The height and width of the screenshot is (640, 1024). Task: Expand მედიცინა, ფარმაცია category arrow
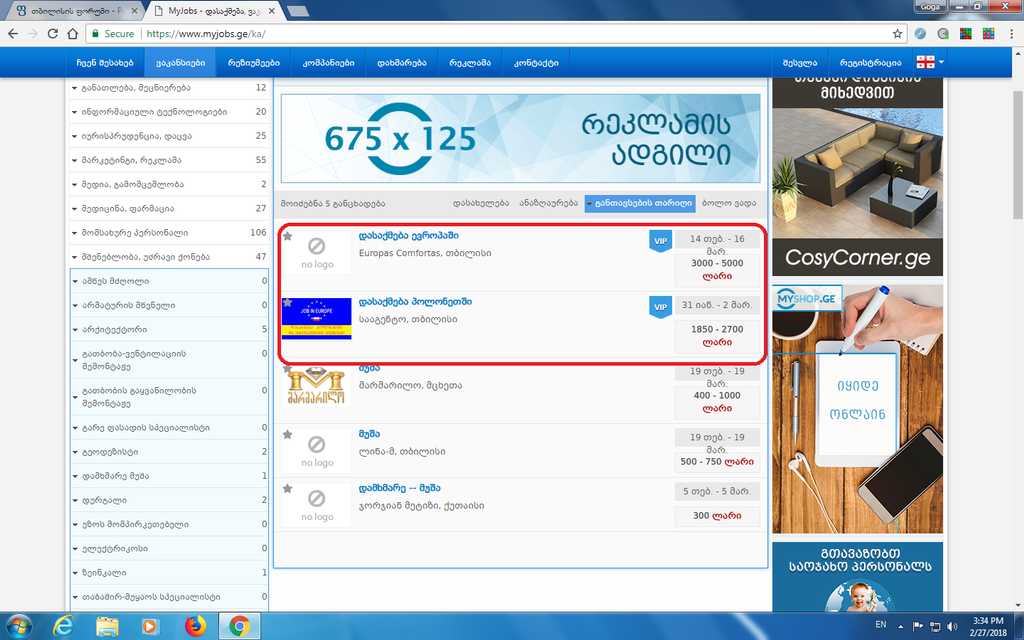point(74,209)
